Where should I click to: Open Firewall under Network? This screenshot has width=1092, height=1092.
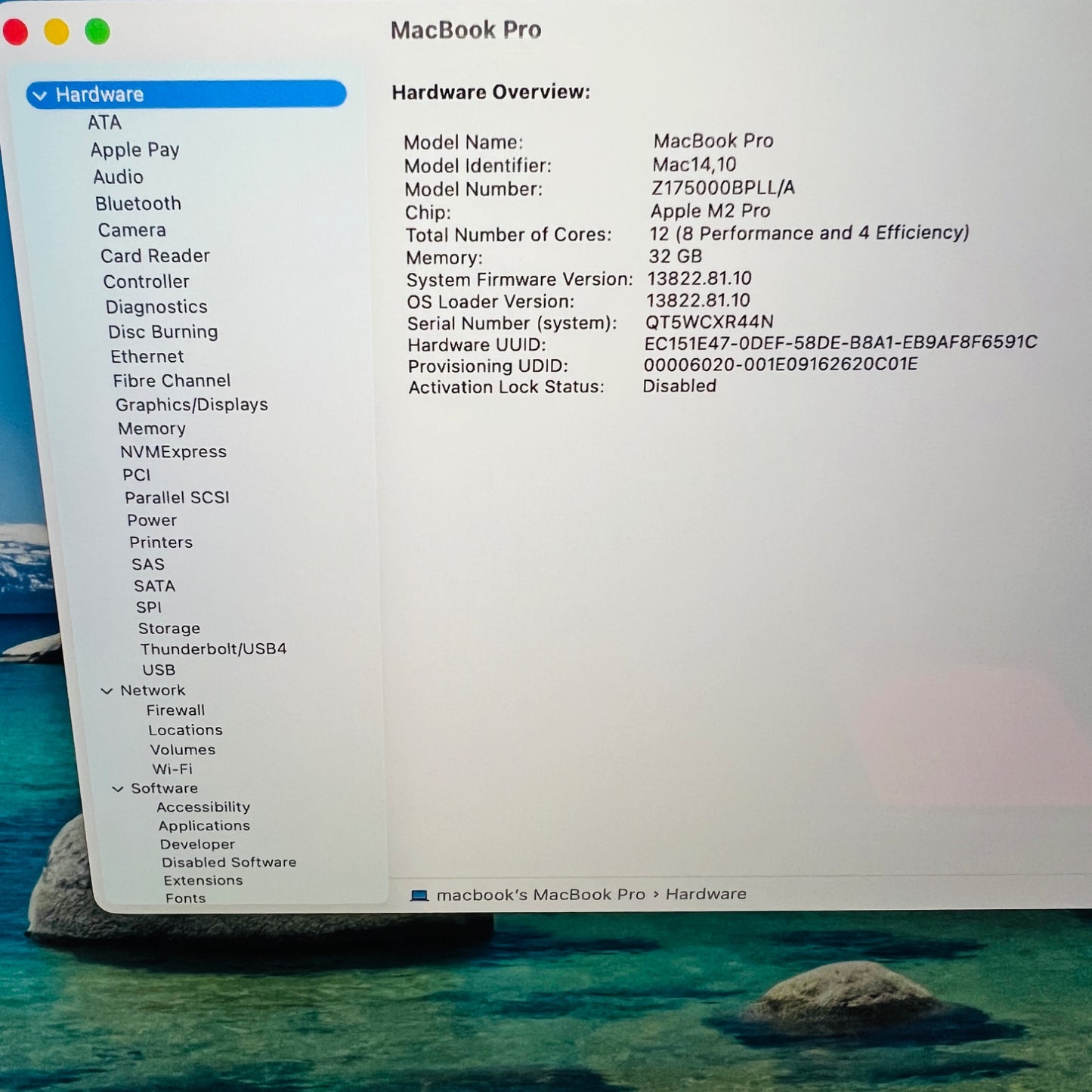pyautogui.click(x=175, y=710)
